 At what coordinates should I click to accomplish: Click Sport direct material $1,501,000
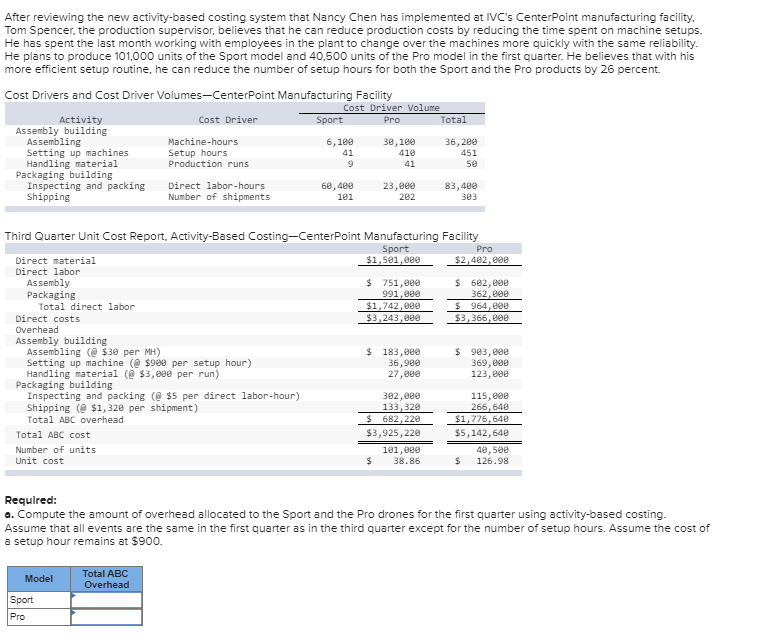point(393,260)
